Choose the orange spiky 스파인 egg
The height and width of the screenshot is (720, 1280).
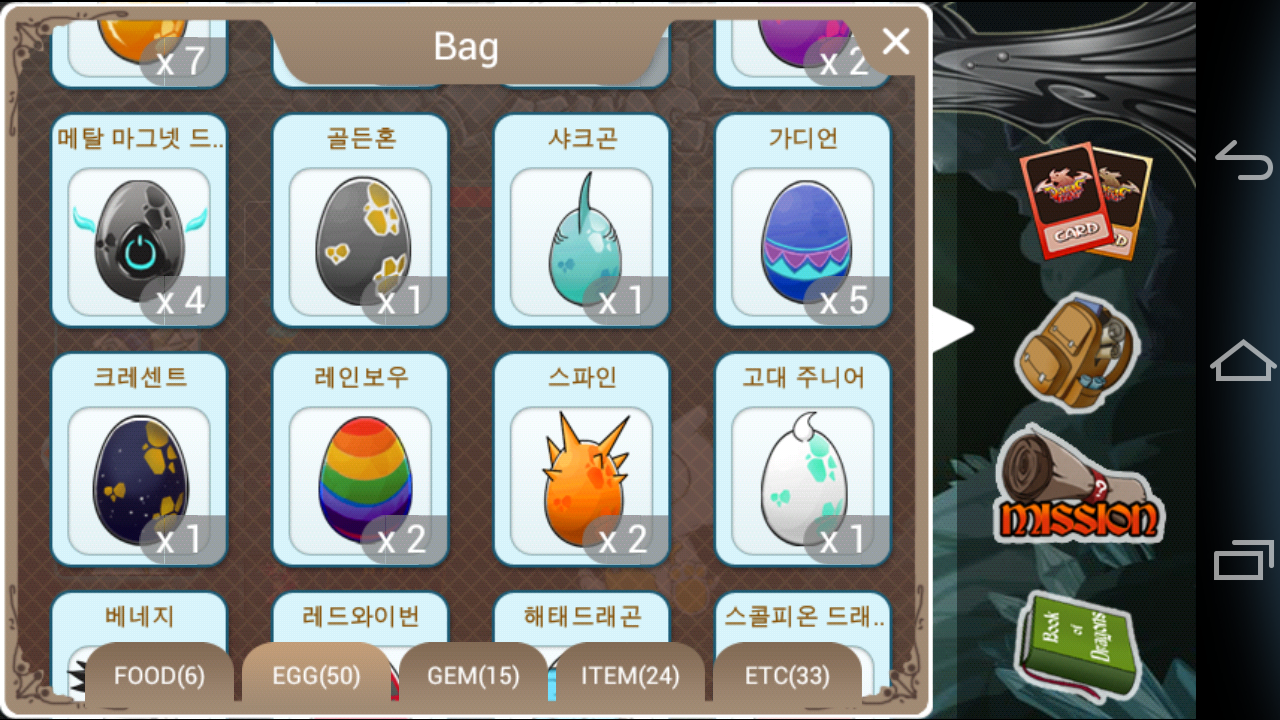581,459
